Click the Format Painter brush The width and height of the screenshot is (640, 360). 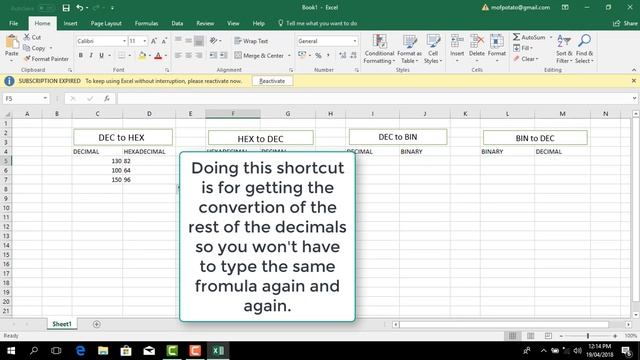click(46, 59)
